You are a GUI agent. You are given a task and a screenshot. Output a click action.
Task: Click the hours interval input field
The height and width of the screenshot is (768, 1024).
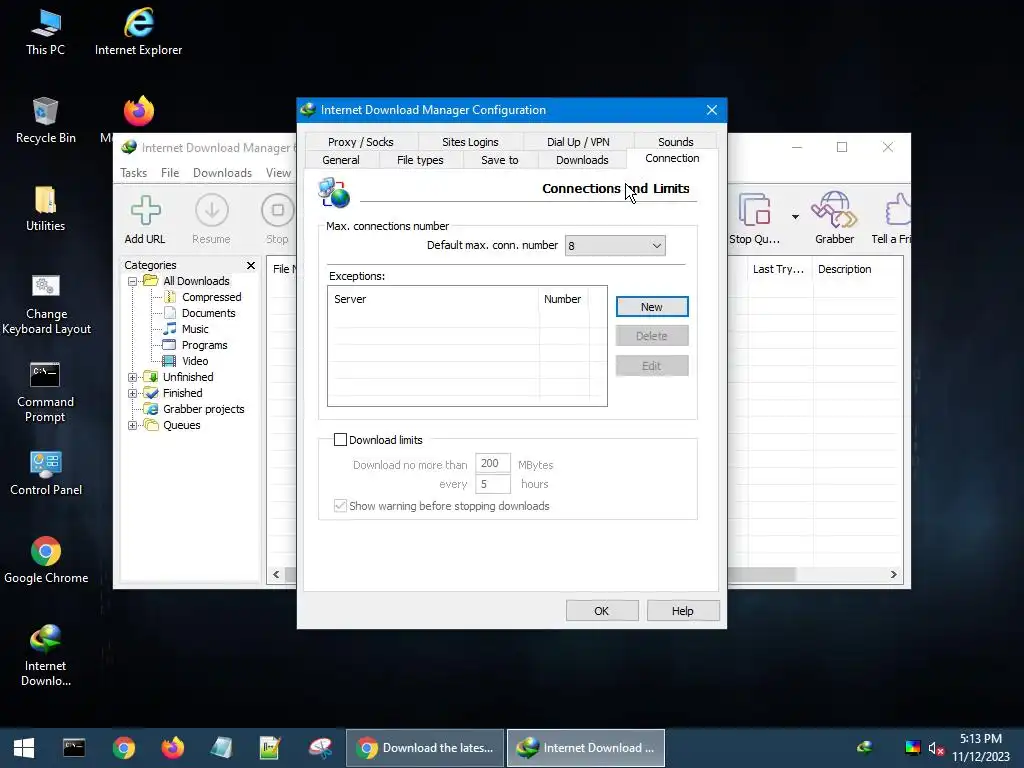[x=492, y=484]
